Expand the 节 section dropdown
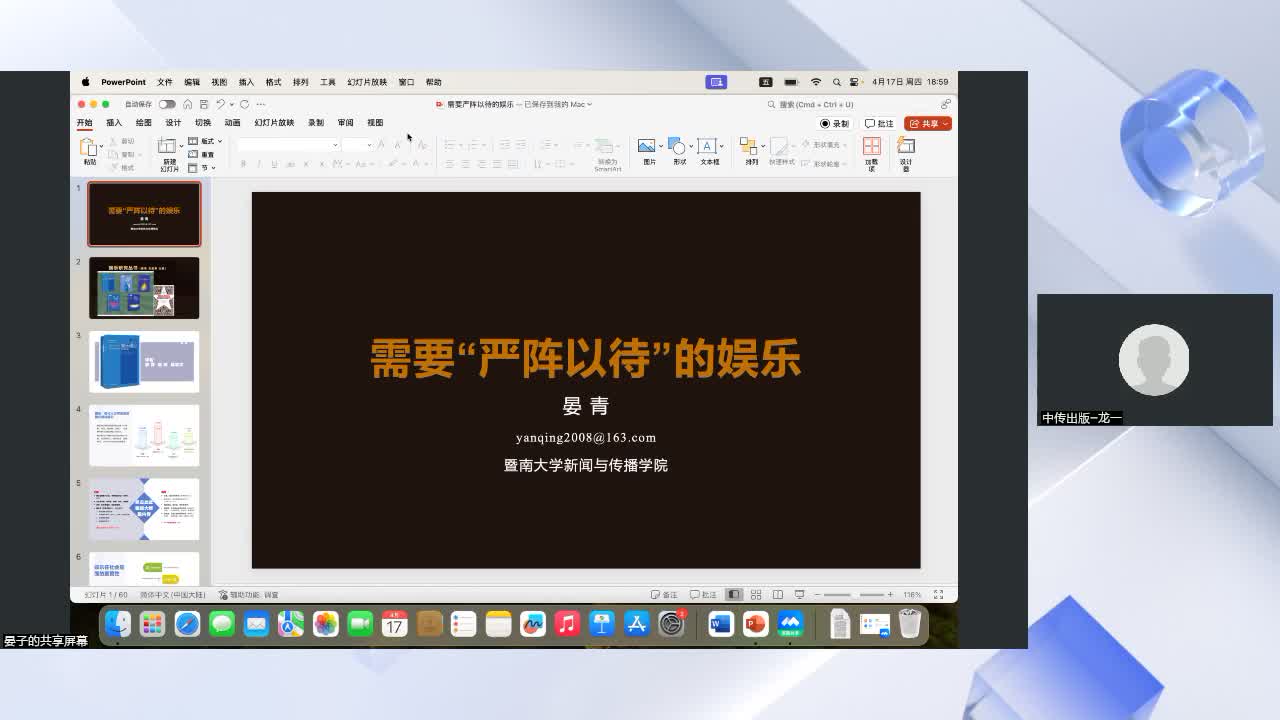 [213, 167]
